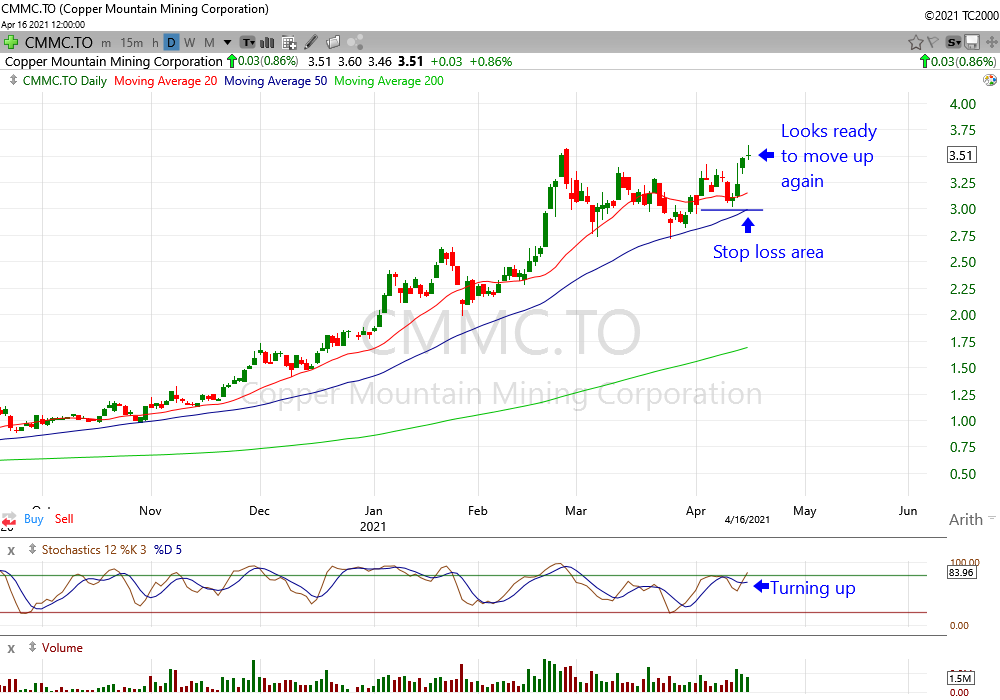Image resolution: width=1000 pixels, height=700 pixels.
Task: Open the S scale dropdown
Action: (x=953, y=43)
